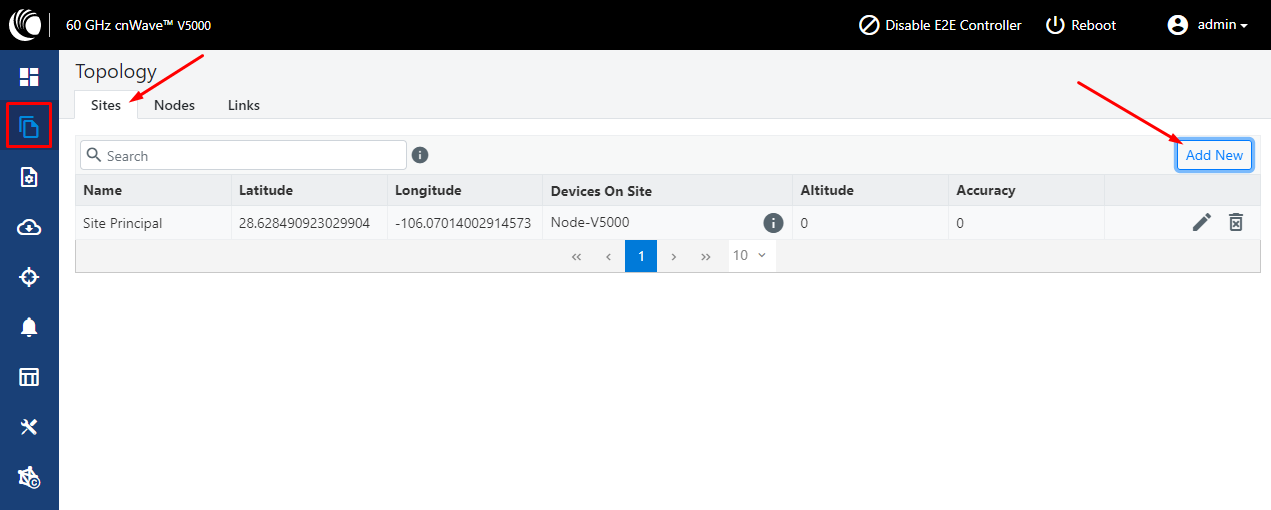Screen dimensions: 1271x510
Task: Select the Topology sidebar icon
Action: coord(29,127)
